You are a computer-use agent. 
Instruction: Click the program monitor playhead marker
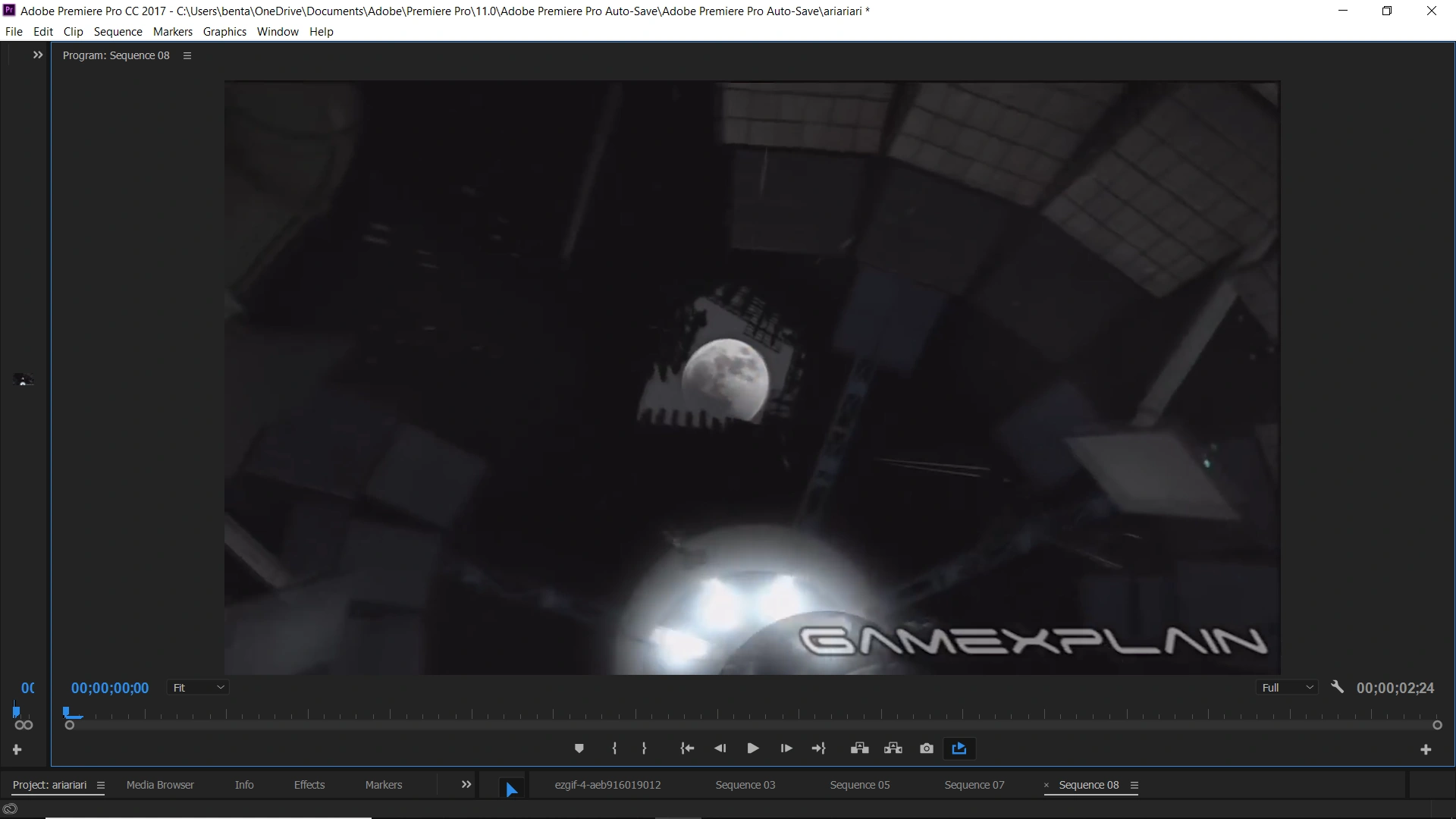pyautogui.click(x=67, y=712)
